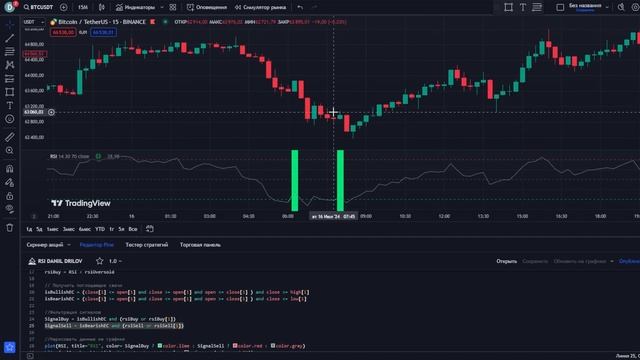Select the patterns drawing tool
Viewport: 640px width, 360px height.
tap(10, 65)
